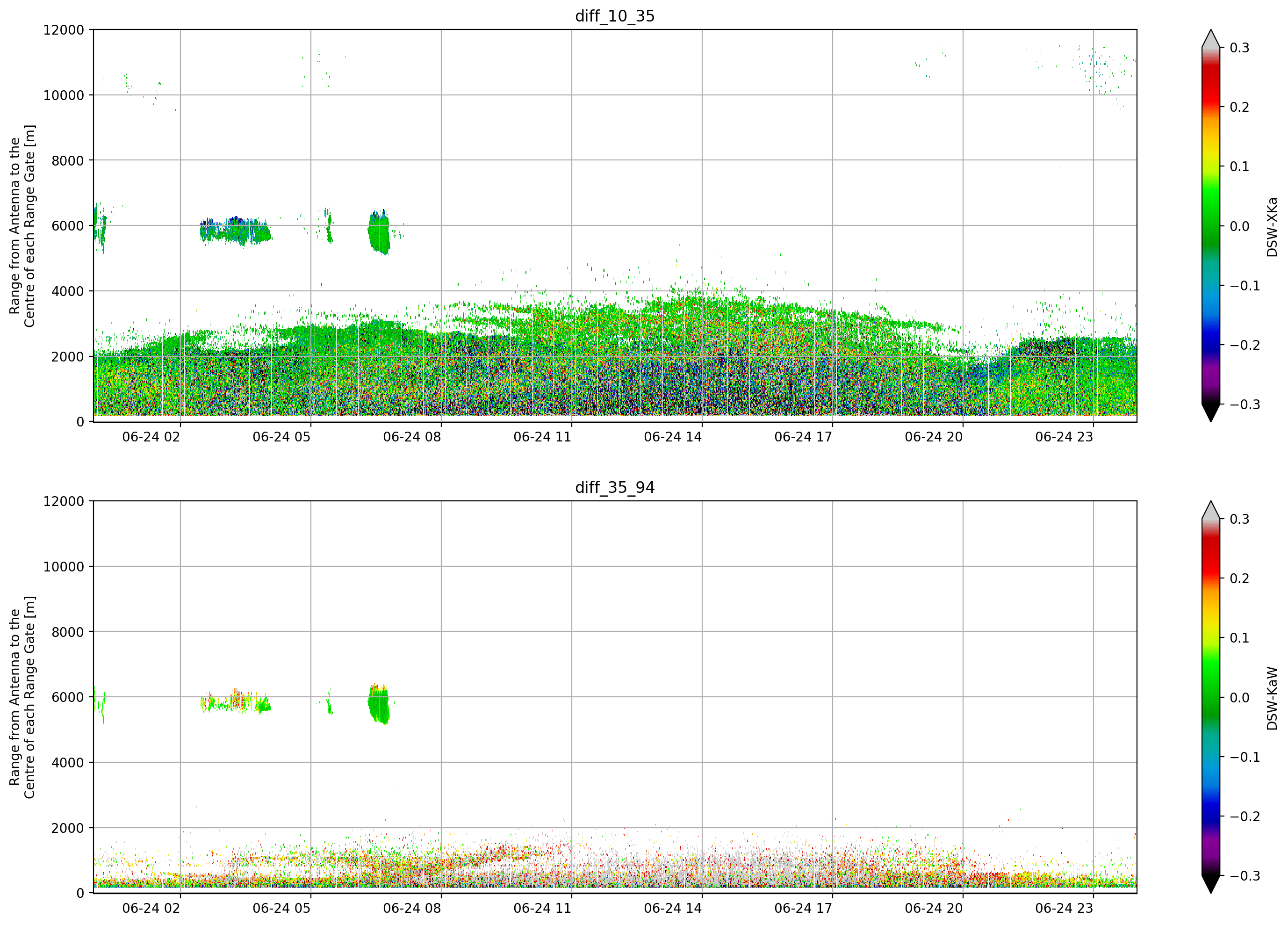Click the 06-24 02 x-tick of diff_10_35 plot
1288x925 pixels.
pyautogui.click(x=151, y=437)
